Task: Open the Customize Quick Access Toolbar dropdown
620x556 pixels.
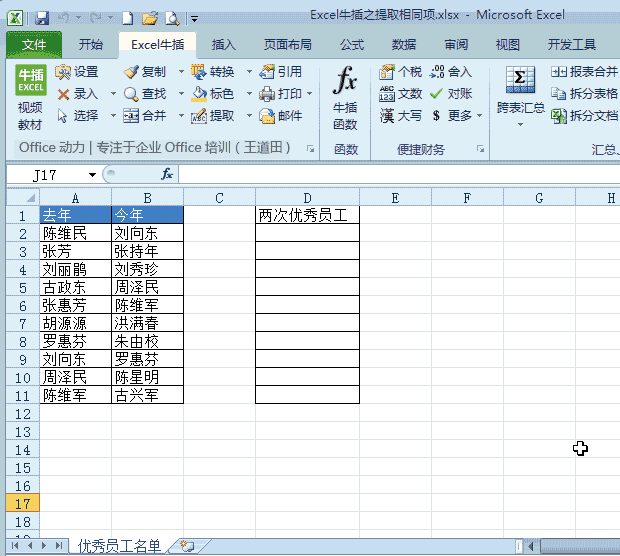Action: (194, 19)
